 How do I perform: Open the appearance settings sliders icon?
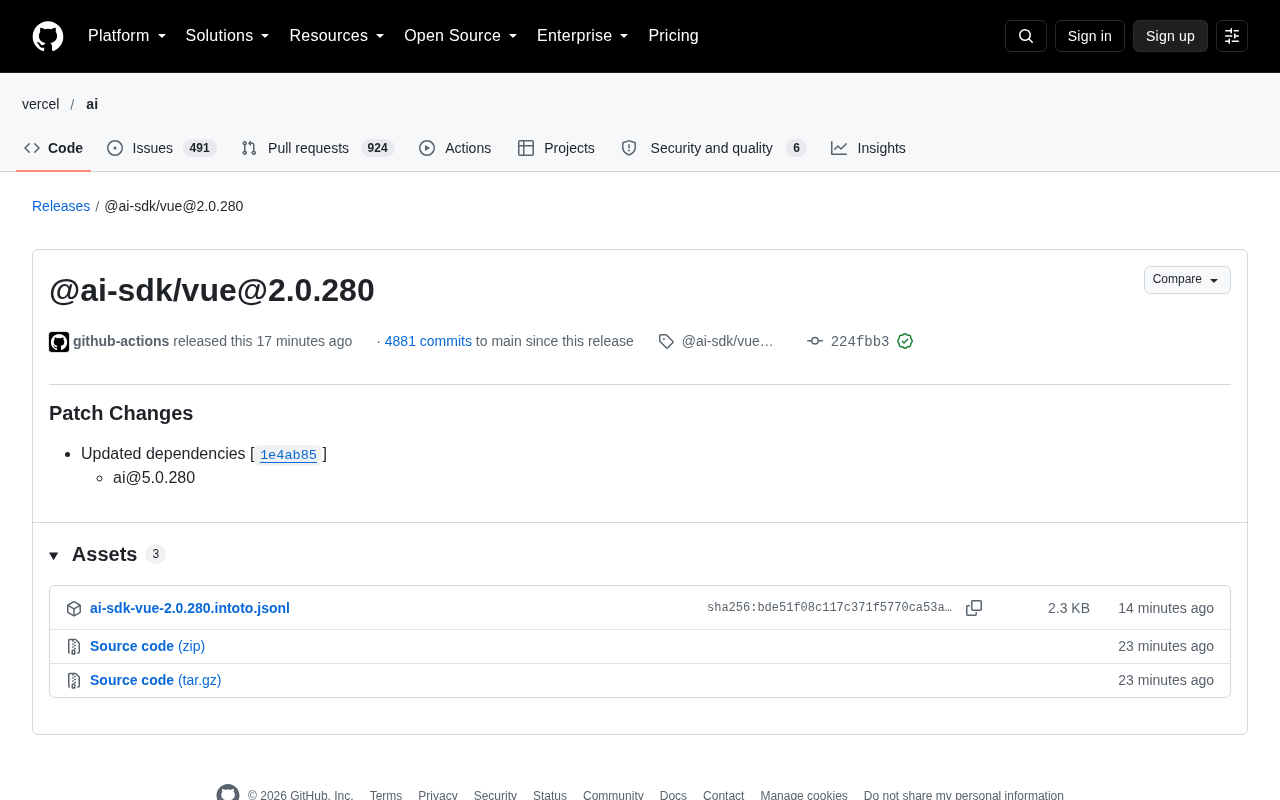1232,36
